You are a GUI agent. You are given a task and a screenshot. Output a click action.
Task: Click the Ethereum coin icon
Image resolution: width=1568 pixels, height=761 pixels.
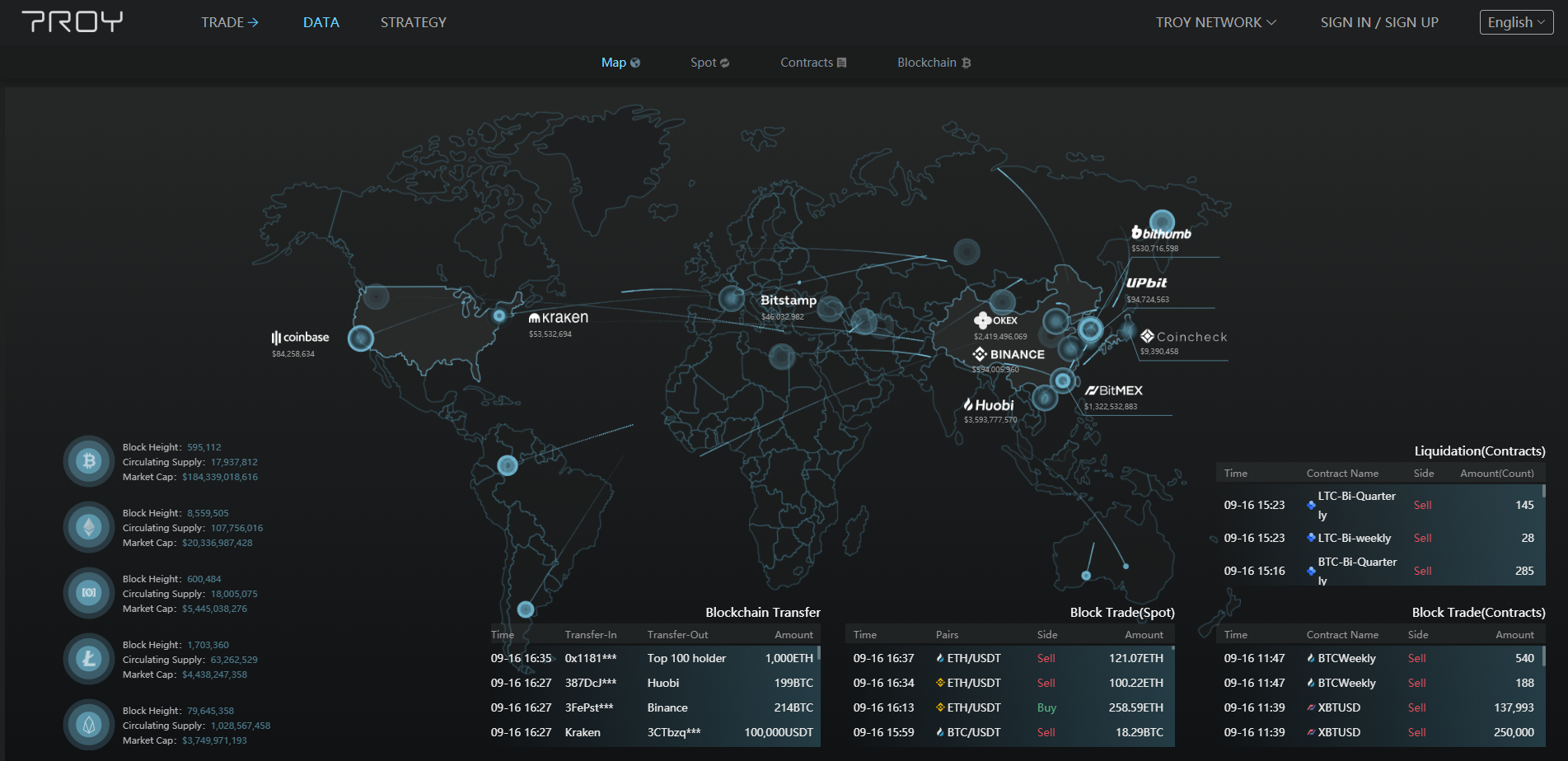pyautogui.click(x=89, y=527)
